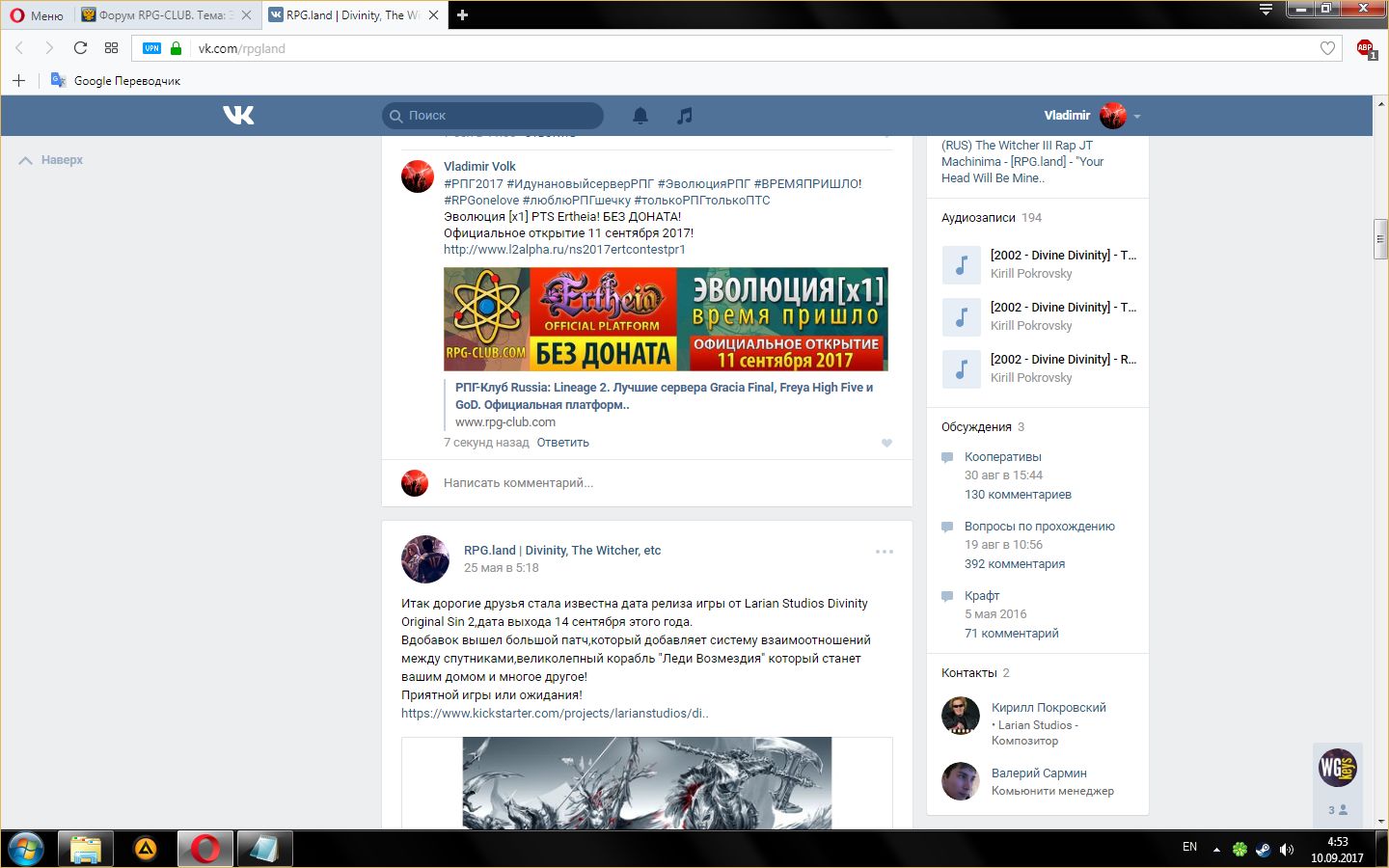Open Кирилл Покровский contact profile
1389x868 pixels.
point(1049,708)
